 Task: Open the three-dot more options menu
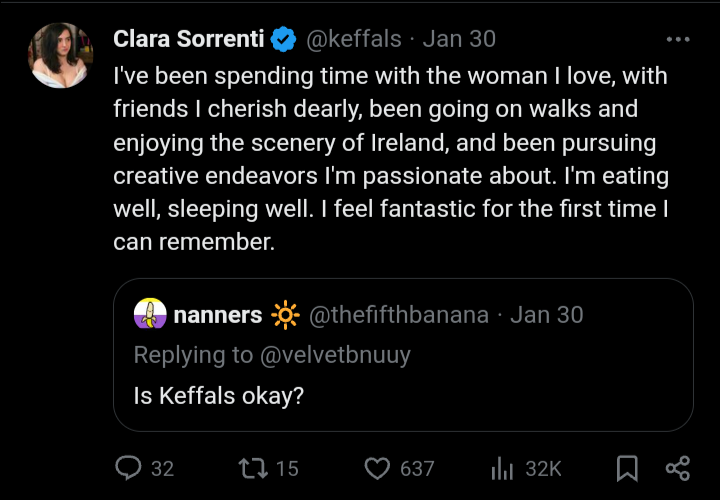pyautogui.click(x=677, y=40)
